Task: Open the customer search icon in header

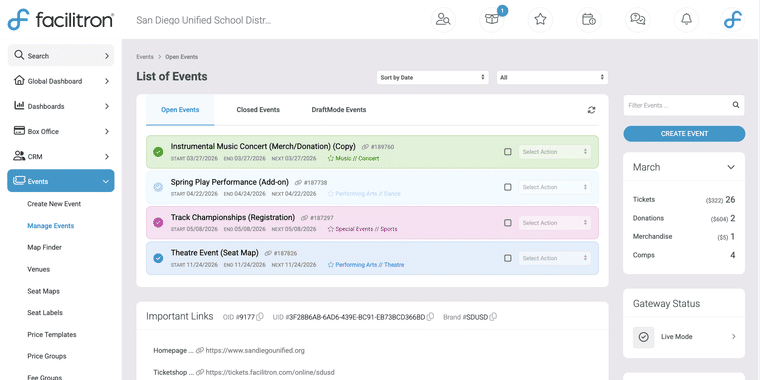Action: 443,20
